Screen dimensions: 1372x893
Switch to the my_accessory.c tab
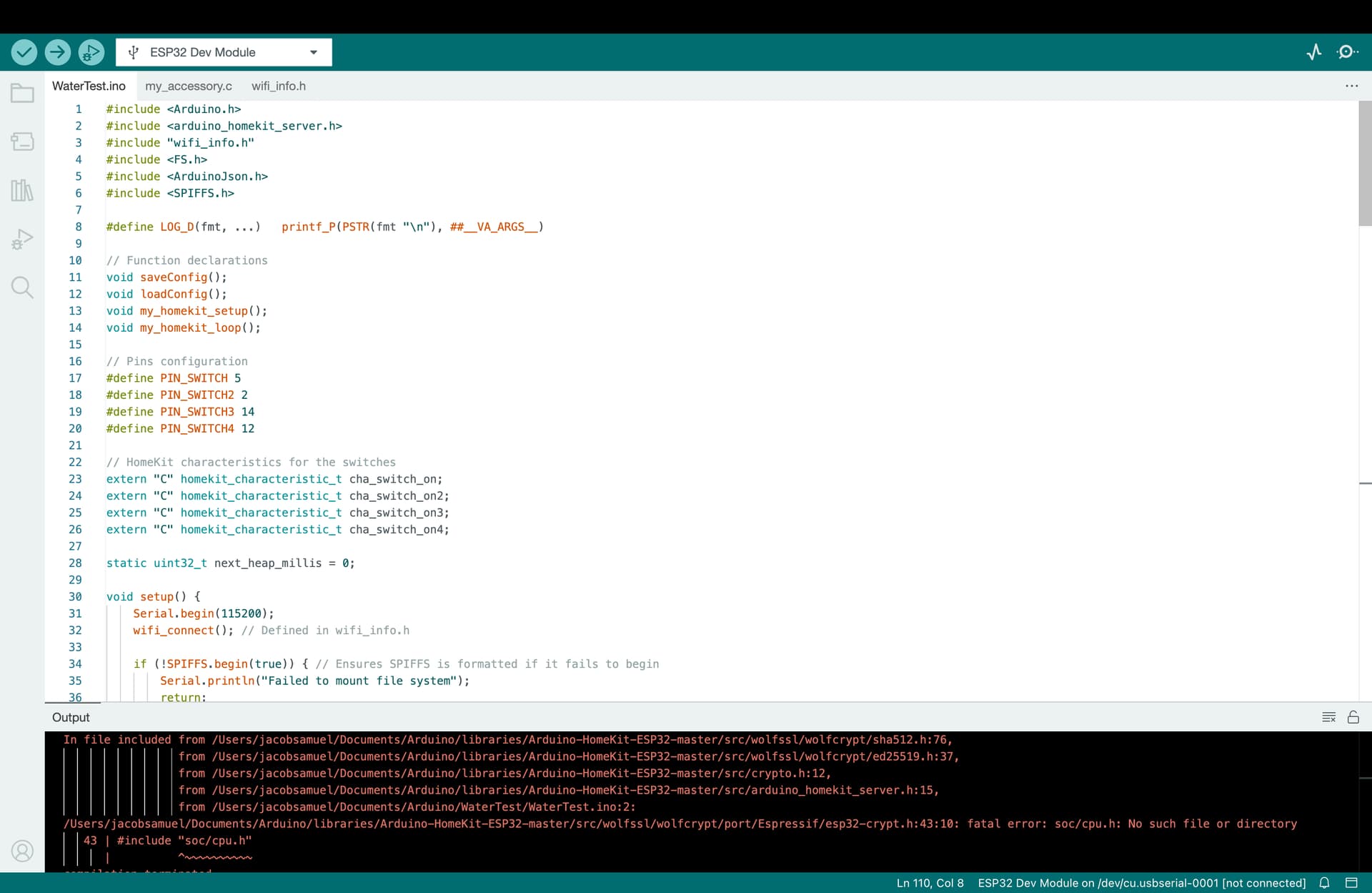click(189, 86)
